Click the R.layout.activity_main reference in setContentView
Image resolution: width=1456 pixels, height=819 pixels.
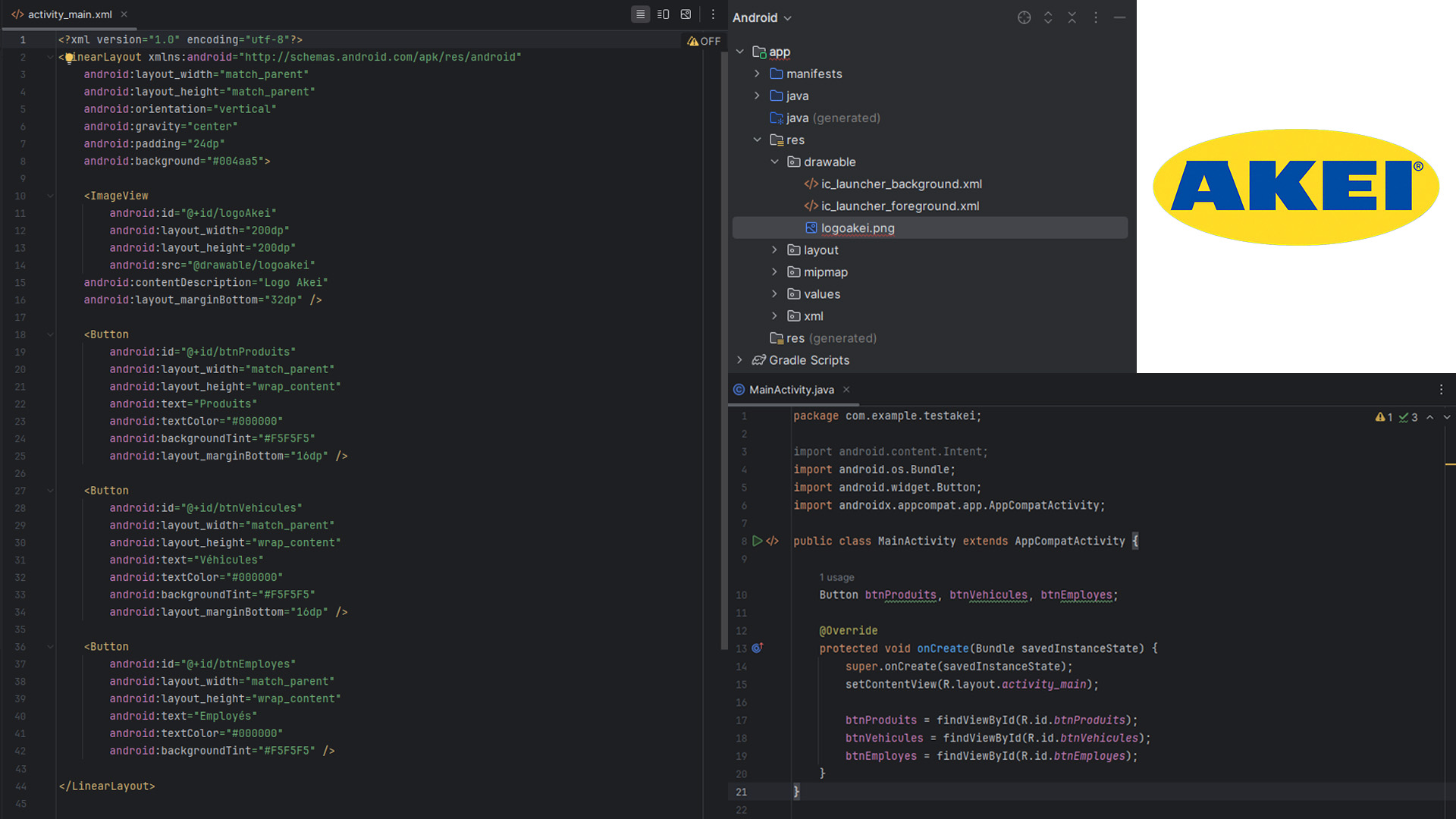[1015, 685]
